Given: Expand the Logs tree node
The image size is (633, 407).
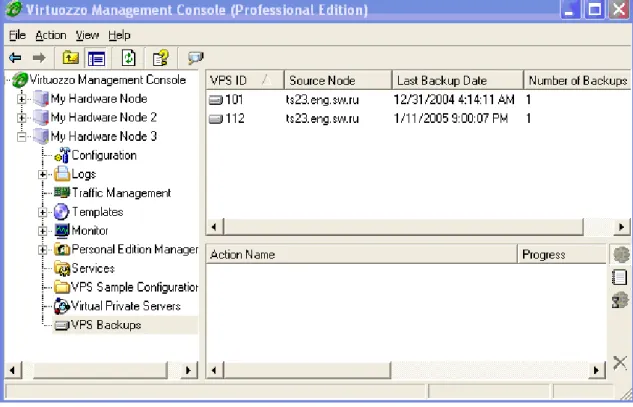Looking at the screenshot, I should click(43, 174).
